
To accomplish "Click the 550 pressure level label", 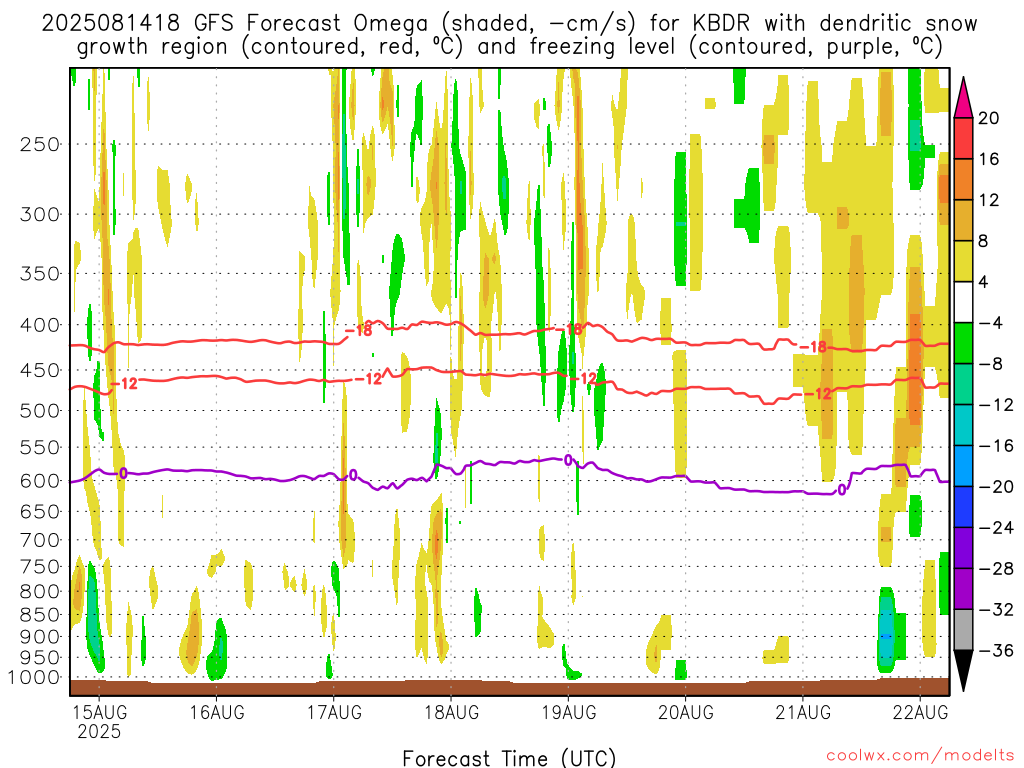I will (x=40, y=447).
